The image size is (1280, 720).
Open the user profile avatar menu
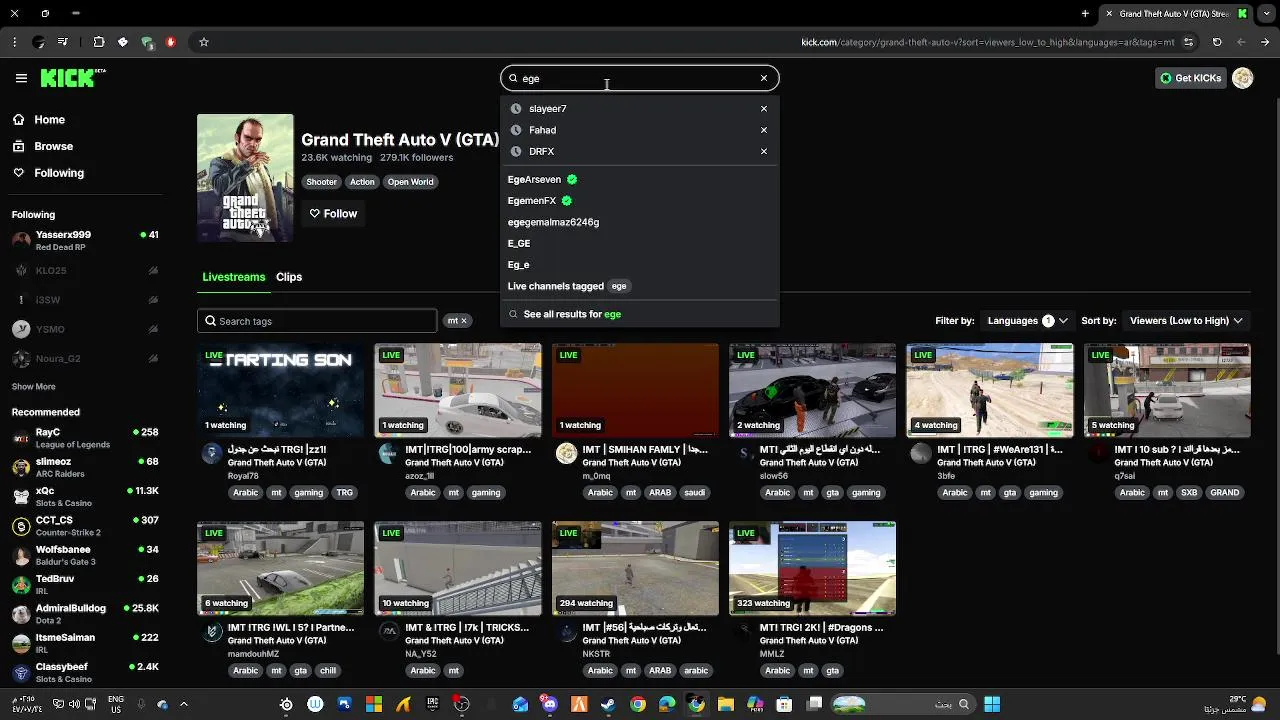(x=1243, y=78)
